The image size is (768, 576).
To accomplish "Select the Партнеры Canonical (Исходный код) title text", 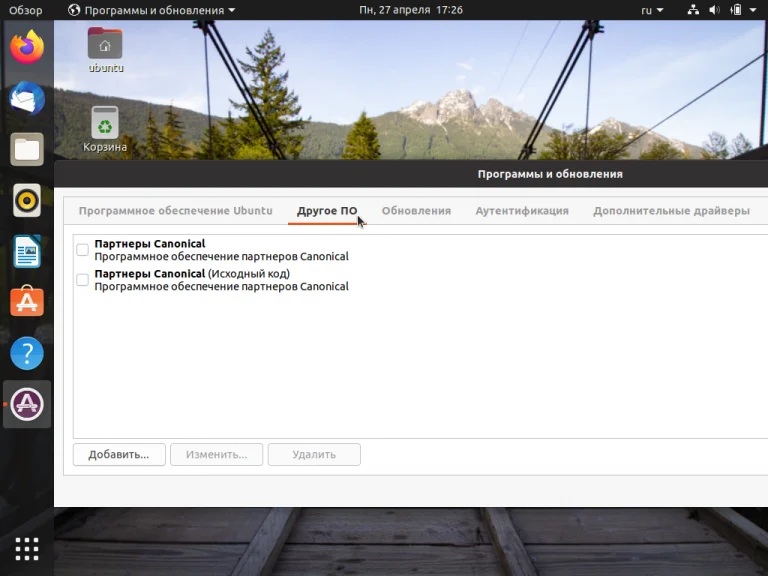I will point(192,273).
